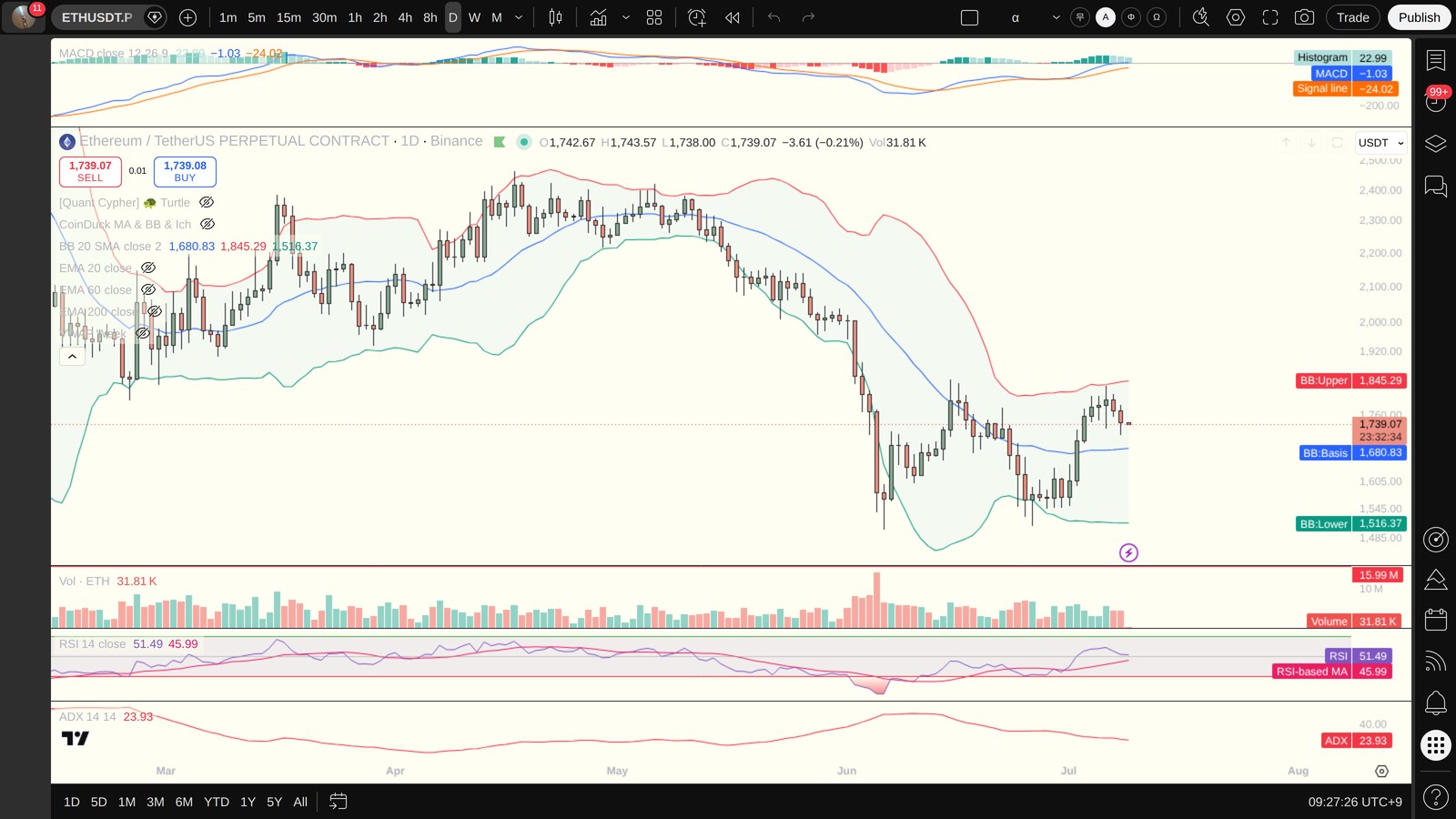Enter fullscreen mode icon

tap(1270, 17)
